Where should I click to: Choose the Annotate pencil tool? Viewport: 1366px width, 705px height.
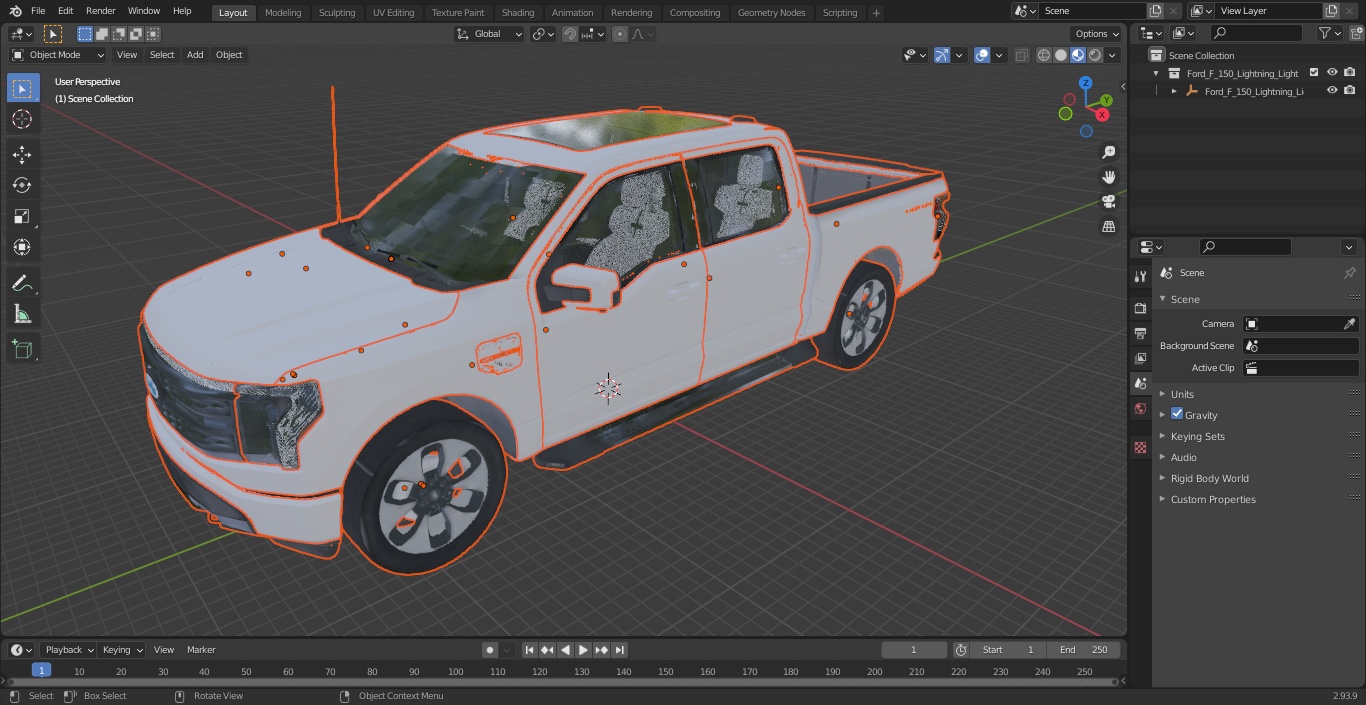[x=22, y=283]
